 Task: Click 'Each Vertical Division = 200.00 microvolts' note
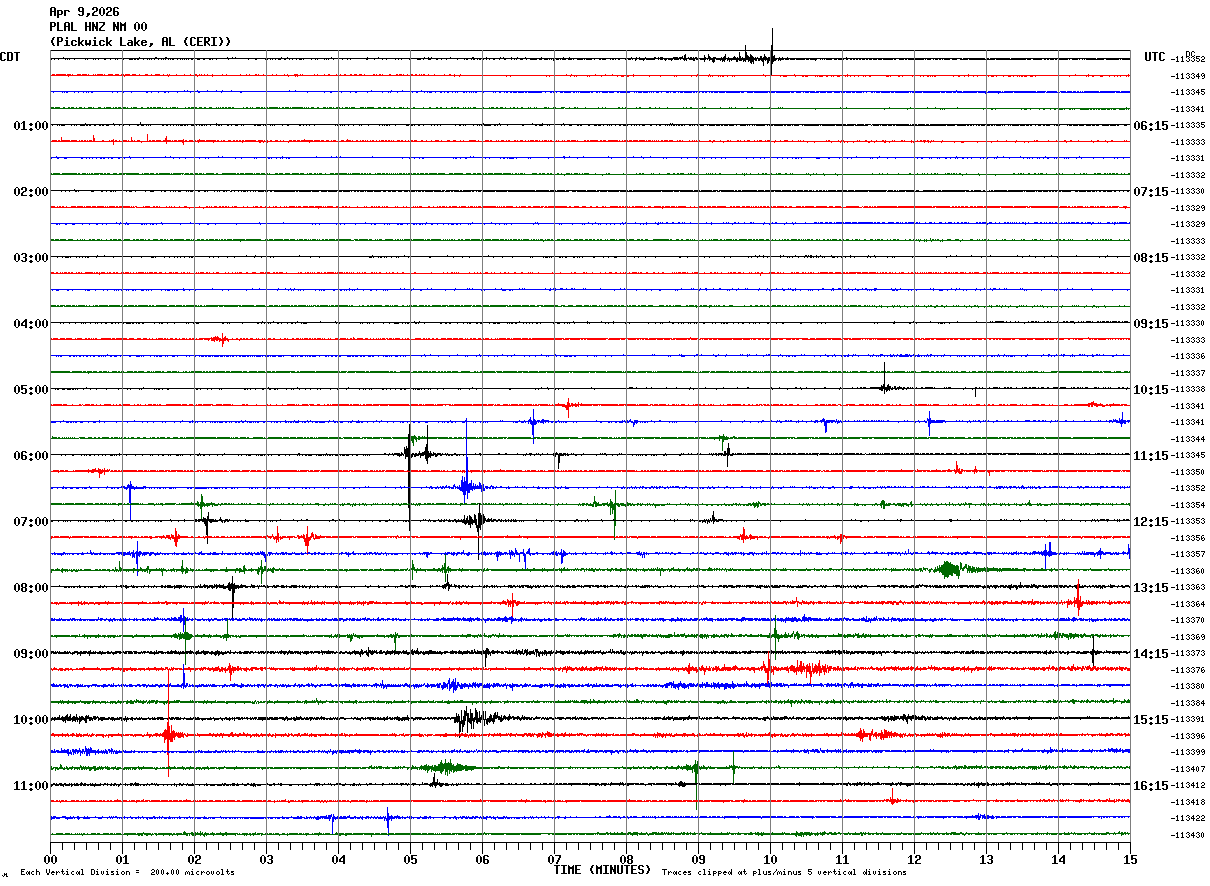tap(127, 873)
